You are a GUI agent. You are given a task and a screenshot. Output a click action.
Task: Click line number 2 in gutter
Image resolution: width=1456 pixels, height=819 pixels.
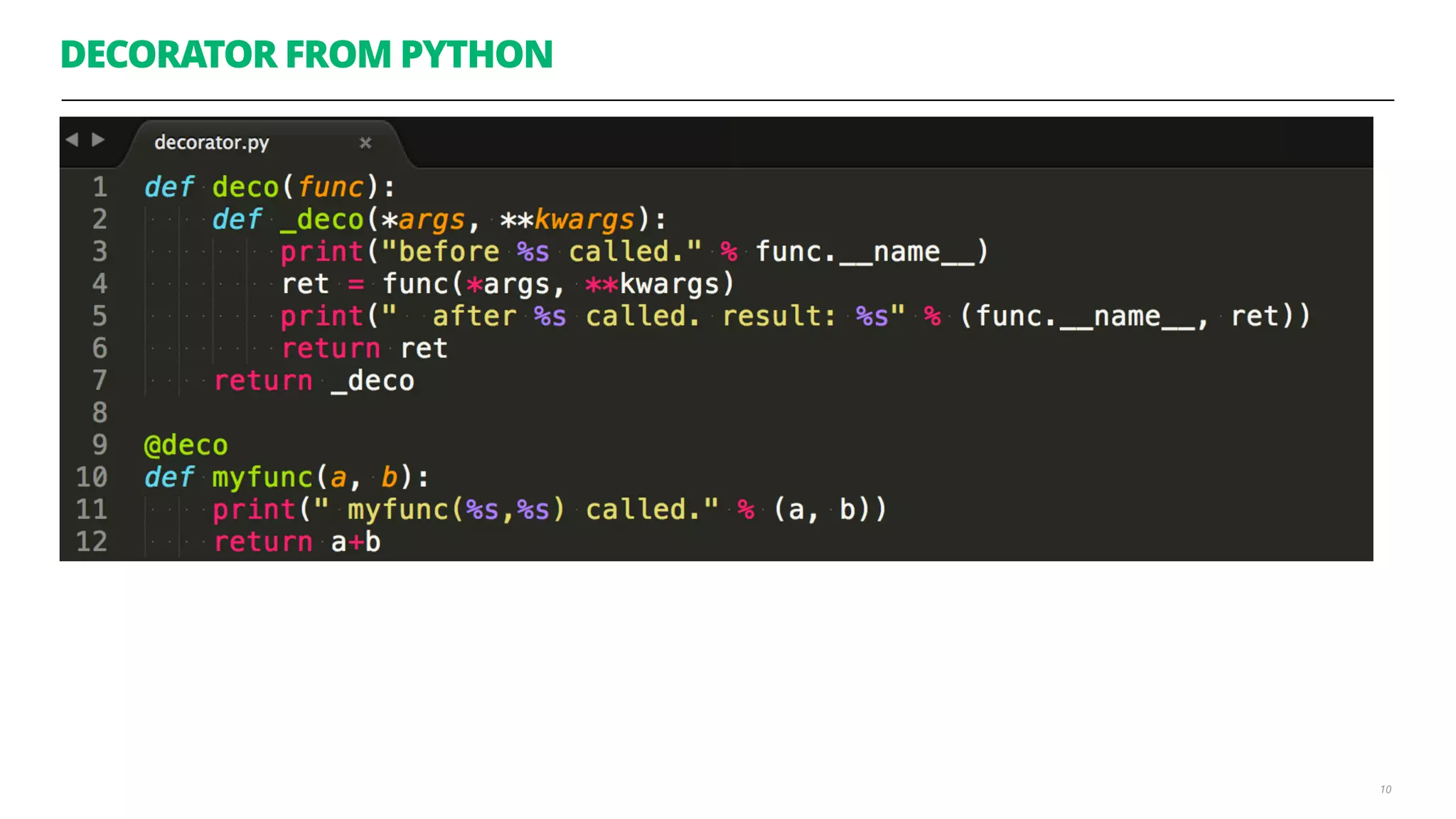point(100,219)
